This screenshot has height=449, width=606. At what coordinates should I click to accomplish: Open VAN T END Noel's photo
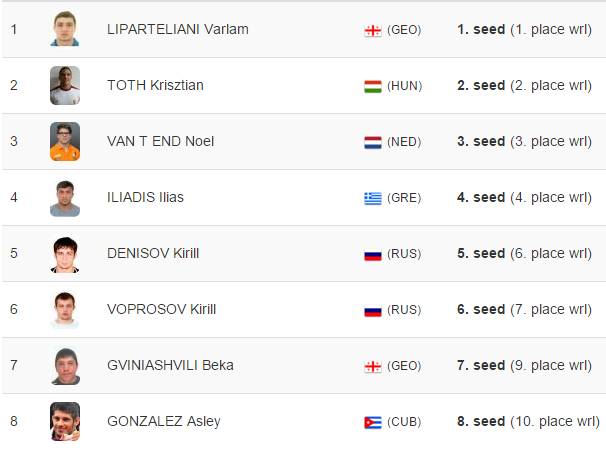pos(65,141)
